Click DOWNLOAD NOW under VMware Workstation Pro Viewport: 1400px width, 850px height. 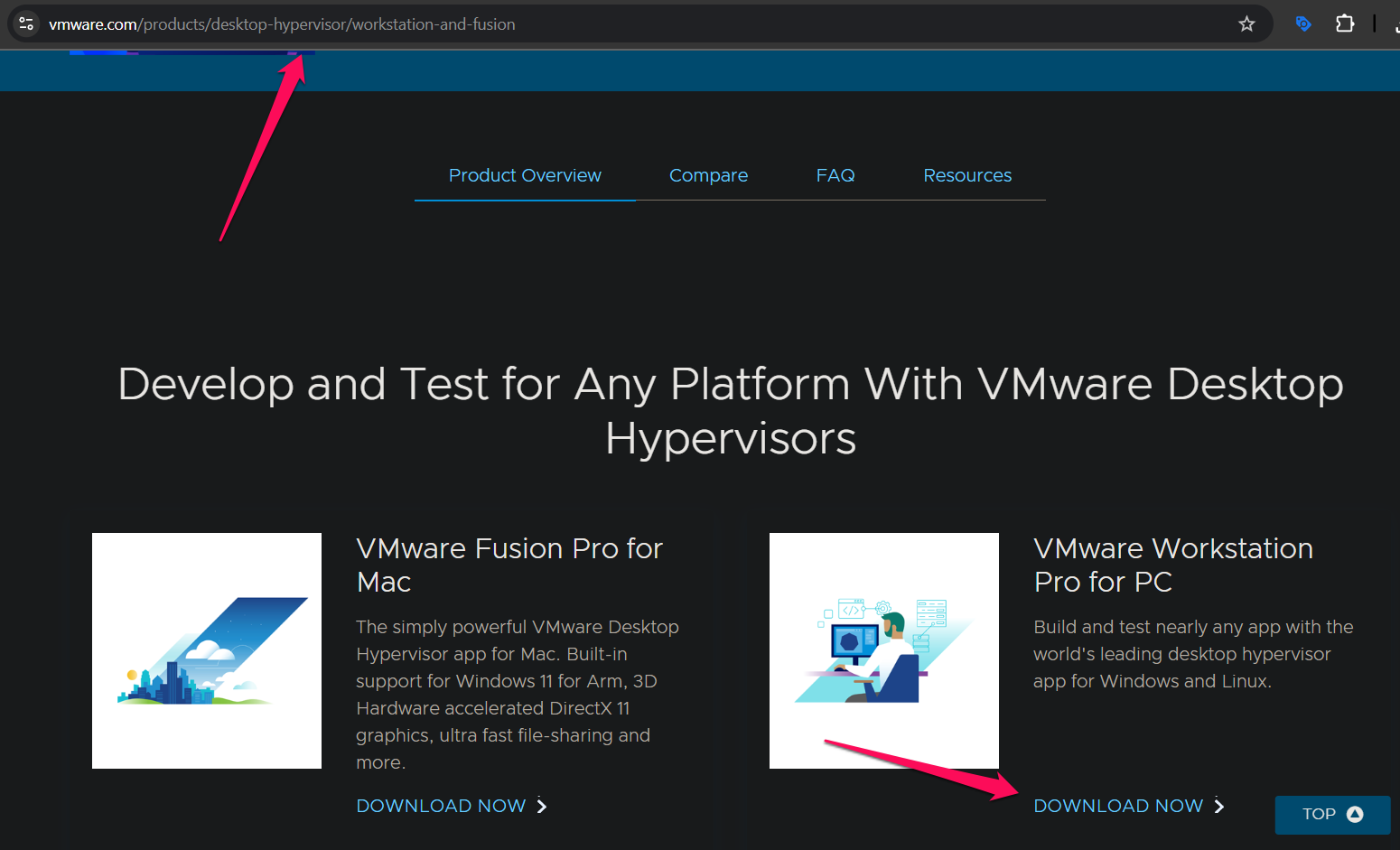(x=1118, y=806)
